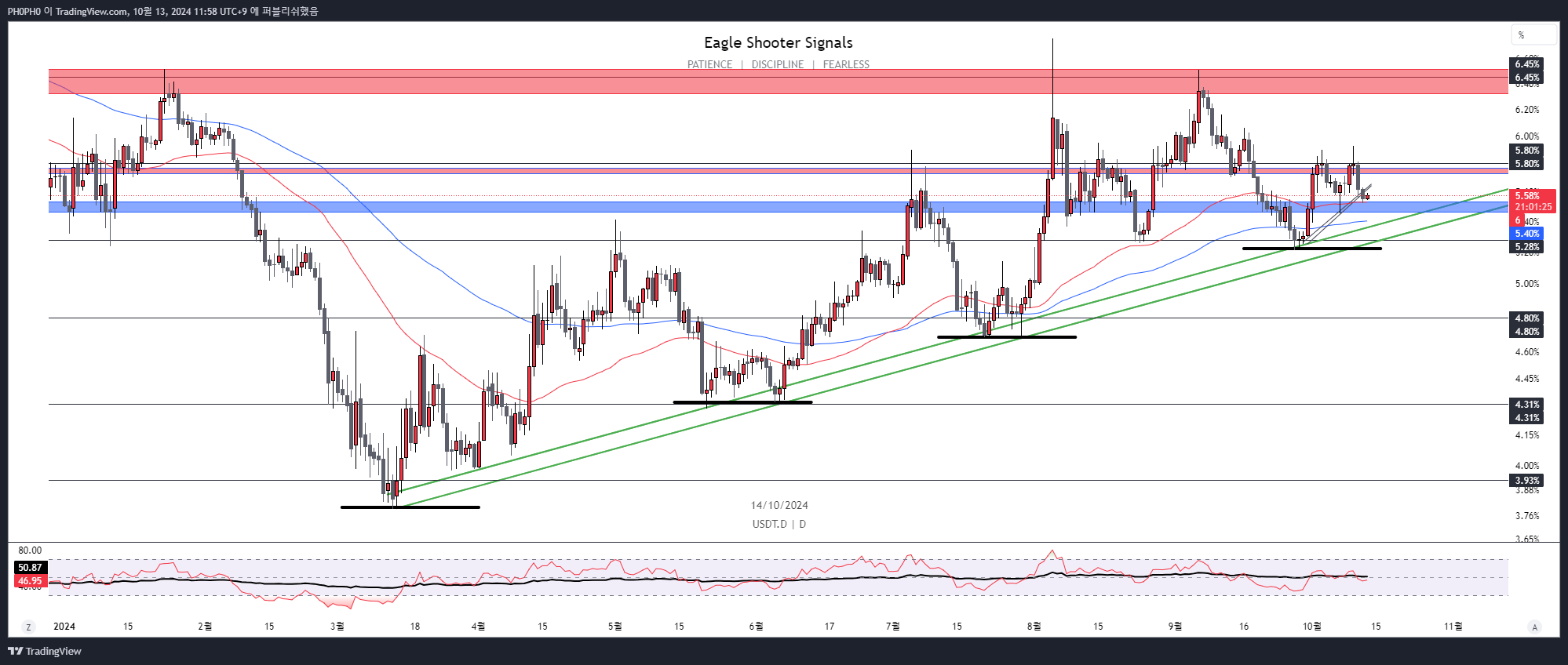1568x665 pixels.
Task: Open the TradingView logo link
Action: (45, 651)
